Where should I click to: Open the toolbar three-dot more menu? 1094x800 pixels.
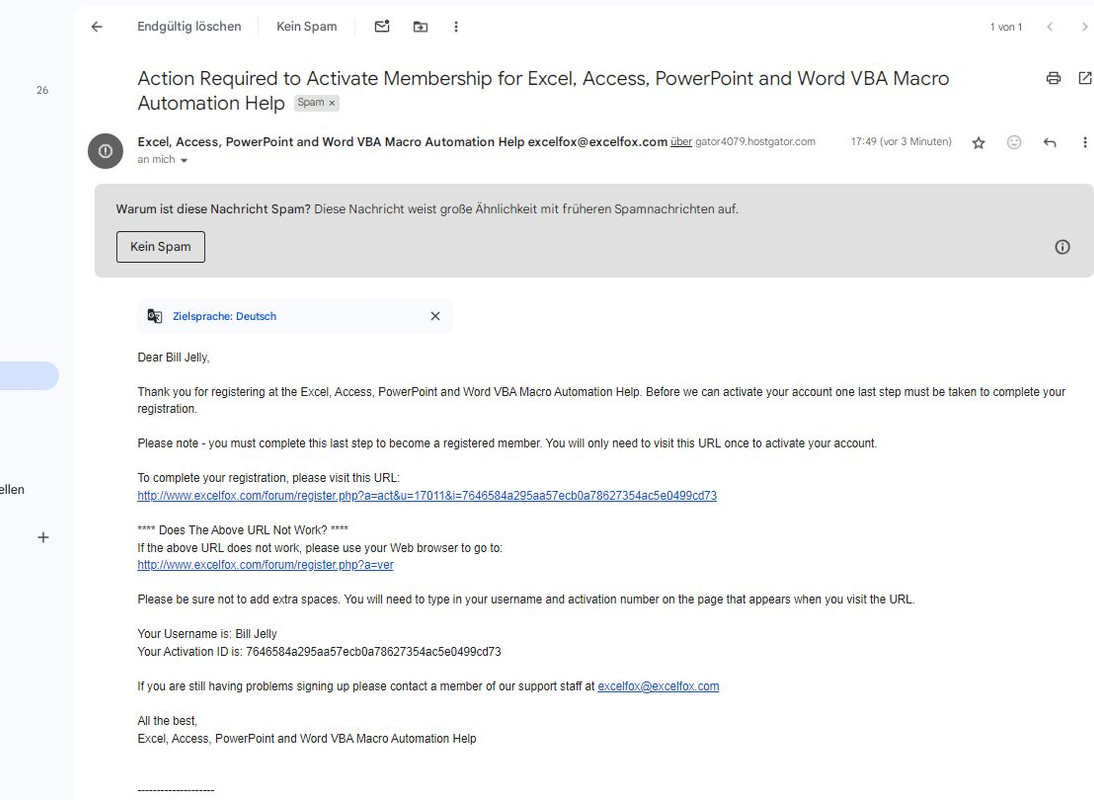click(x=456, y=27)
